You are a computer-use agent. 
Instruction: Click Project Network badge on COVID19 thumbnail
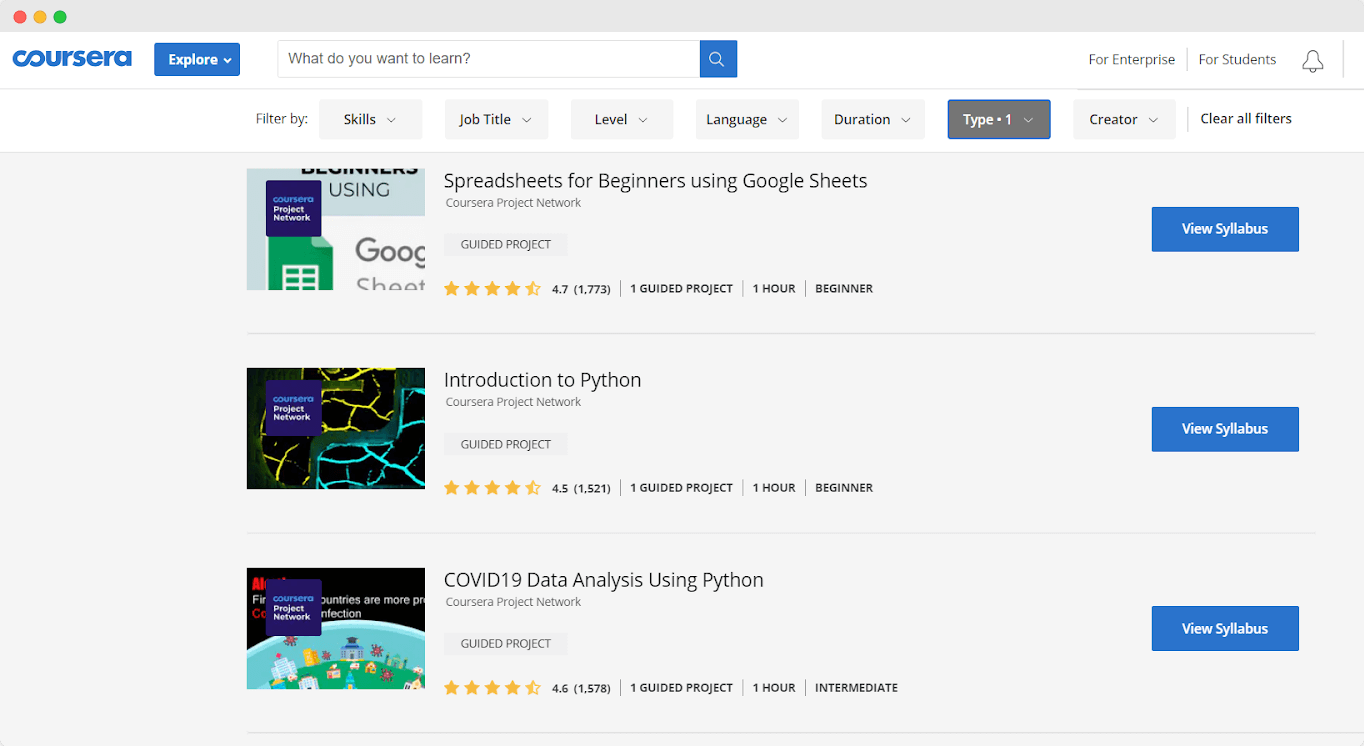293,608
